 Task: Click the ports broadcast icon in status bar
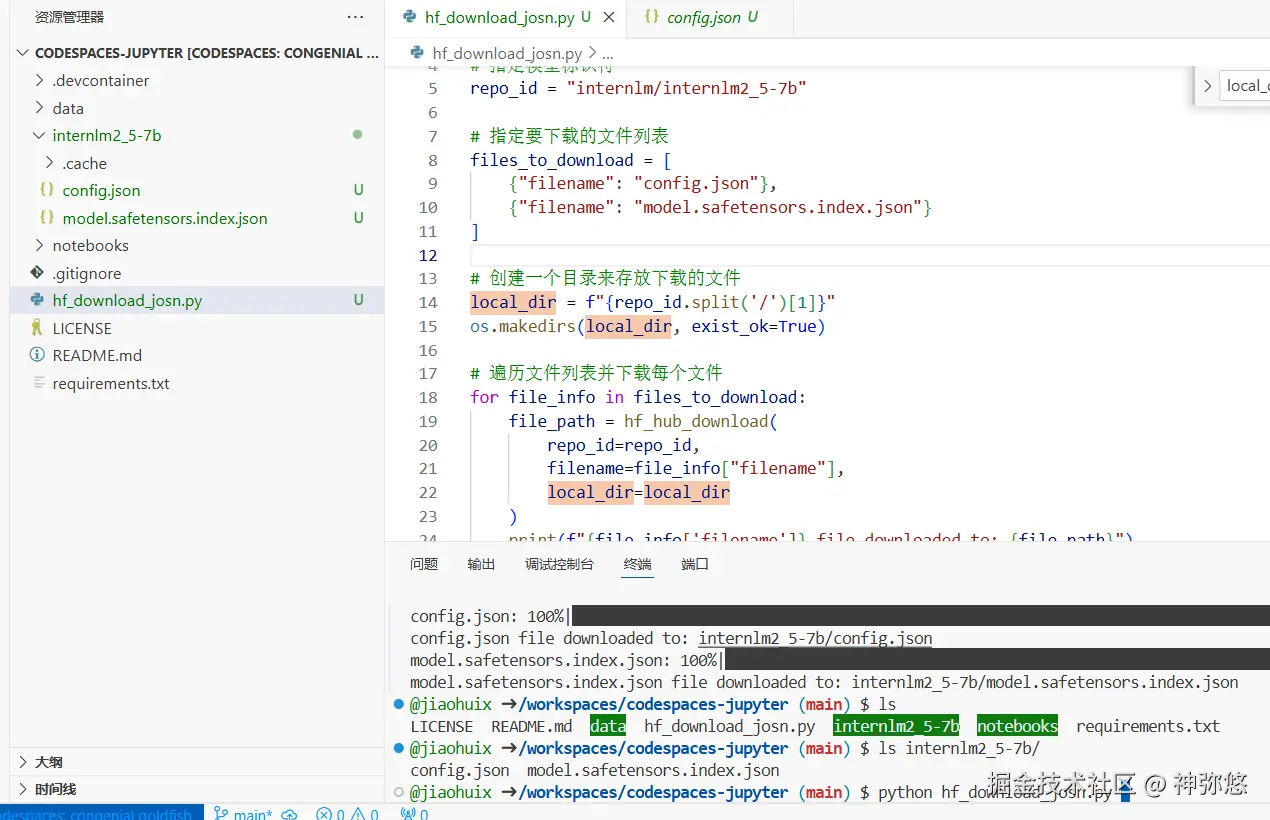click(x=414, y=813)
